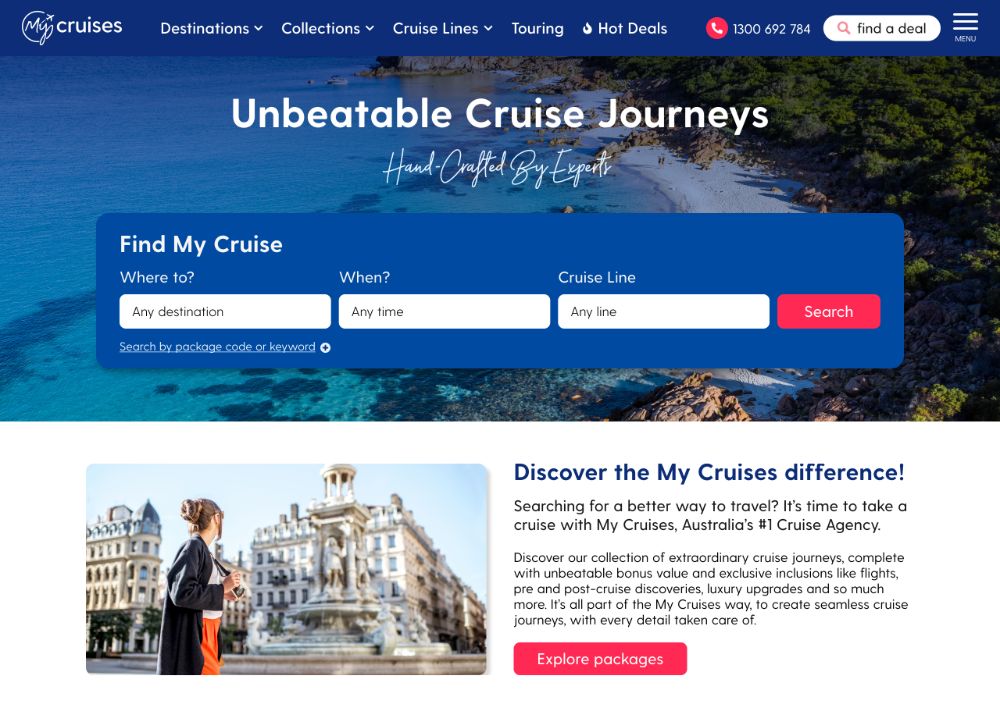Select the Any destination field
Viewport: 1000px width, 722px height.
[225, 311]
